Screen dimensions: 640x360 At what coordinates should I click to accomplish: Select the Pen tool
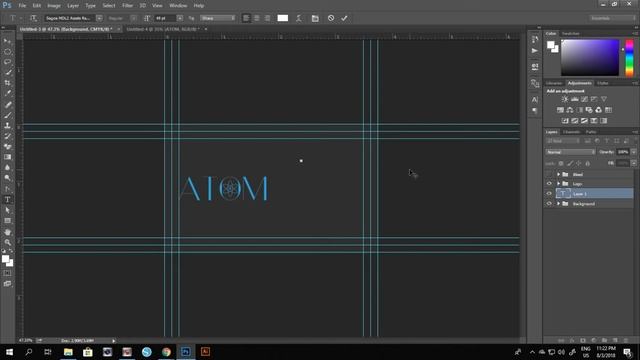(7, 189)
